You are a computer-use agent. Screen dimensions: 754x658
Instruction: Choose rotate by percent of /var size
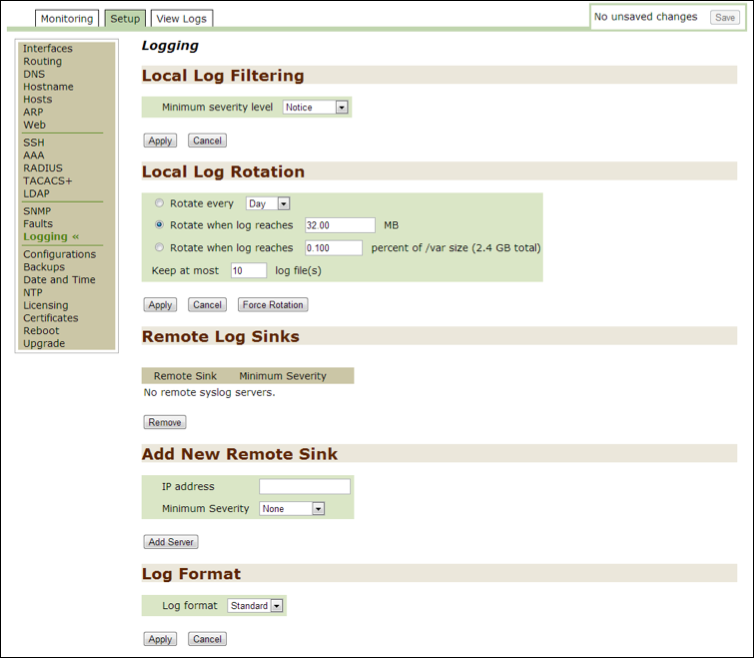(x=159, y=247)
